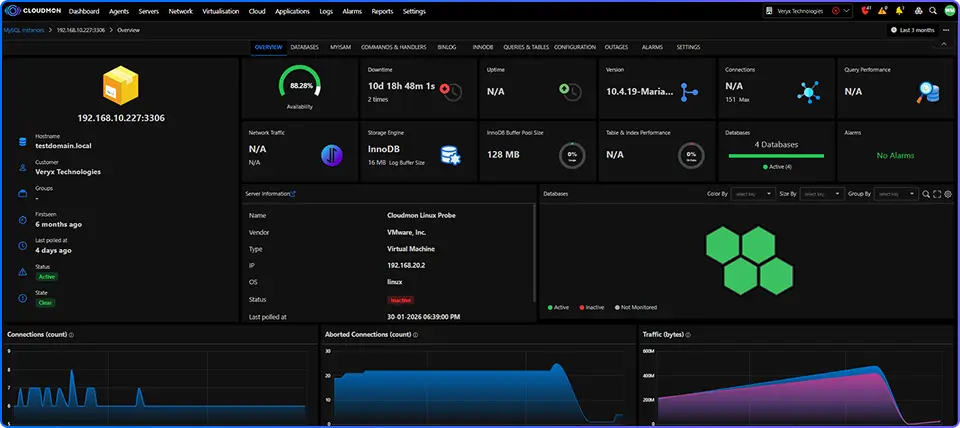The width and height of the screenshot is (960, 428).
Task: Click the green Active status badge
Action: (x=47, y=277)
